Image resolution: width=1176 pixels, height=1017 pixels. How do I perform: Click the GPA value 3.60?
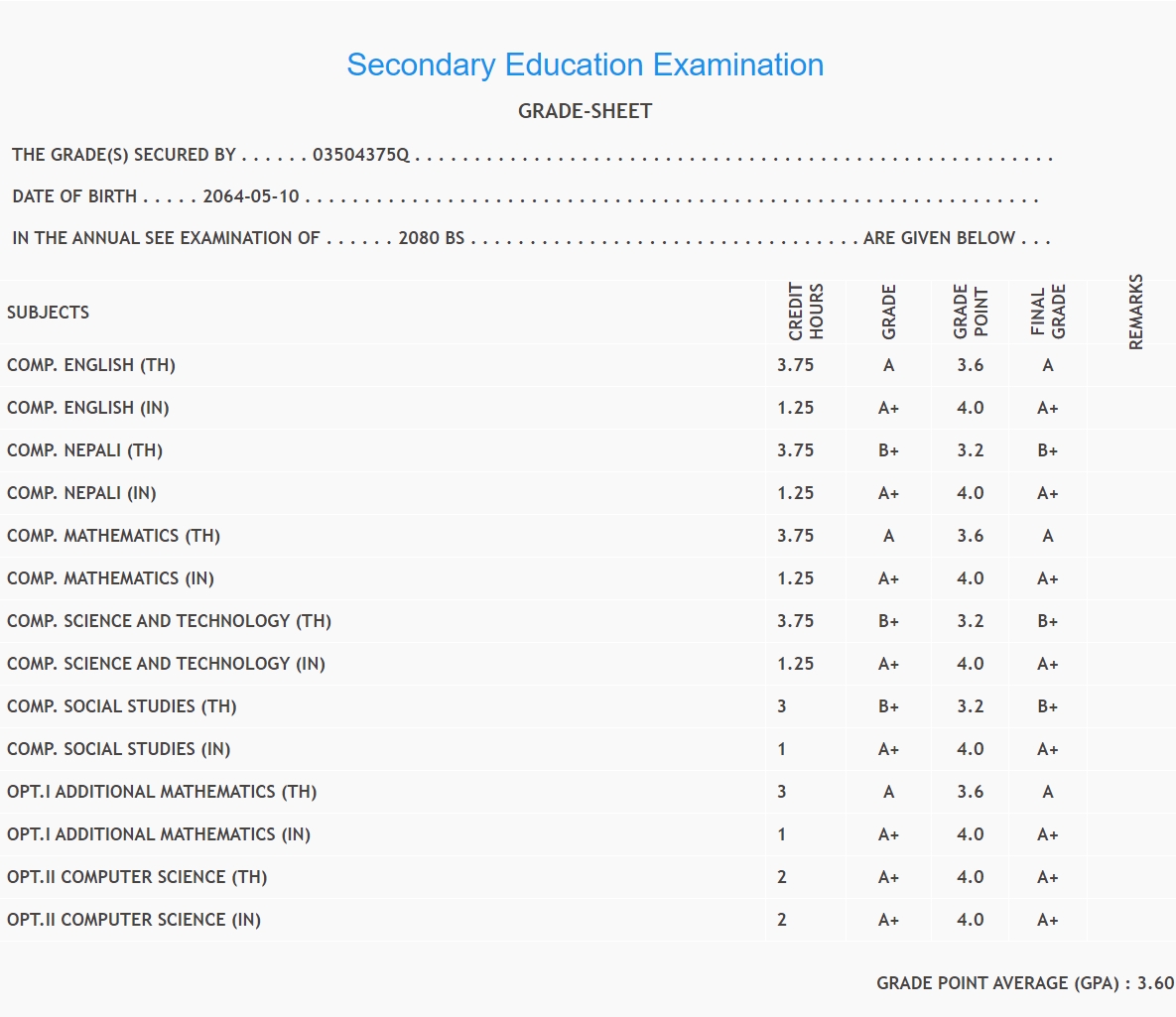pyautogui.click(x=1155, y=983)
